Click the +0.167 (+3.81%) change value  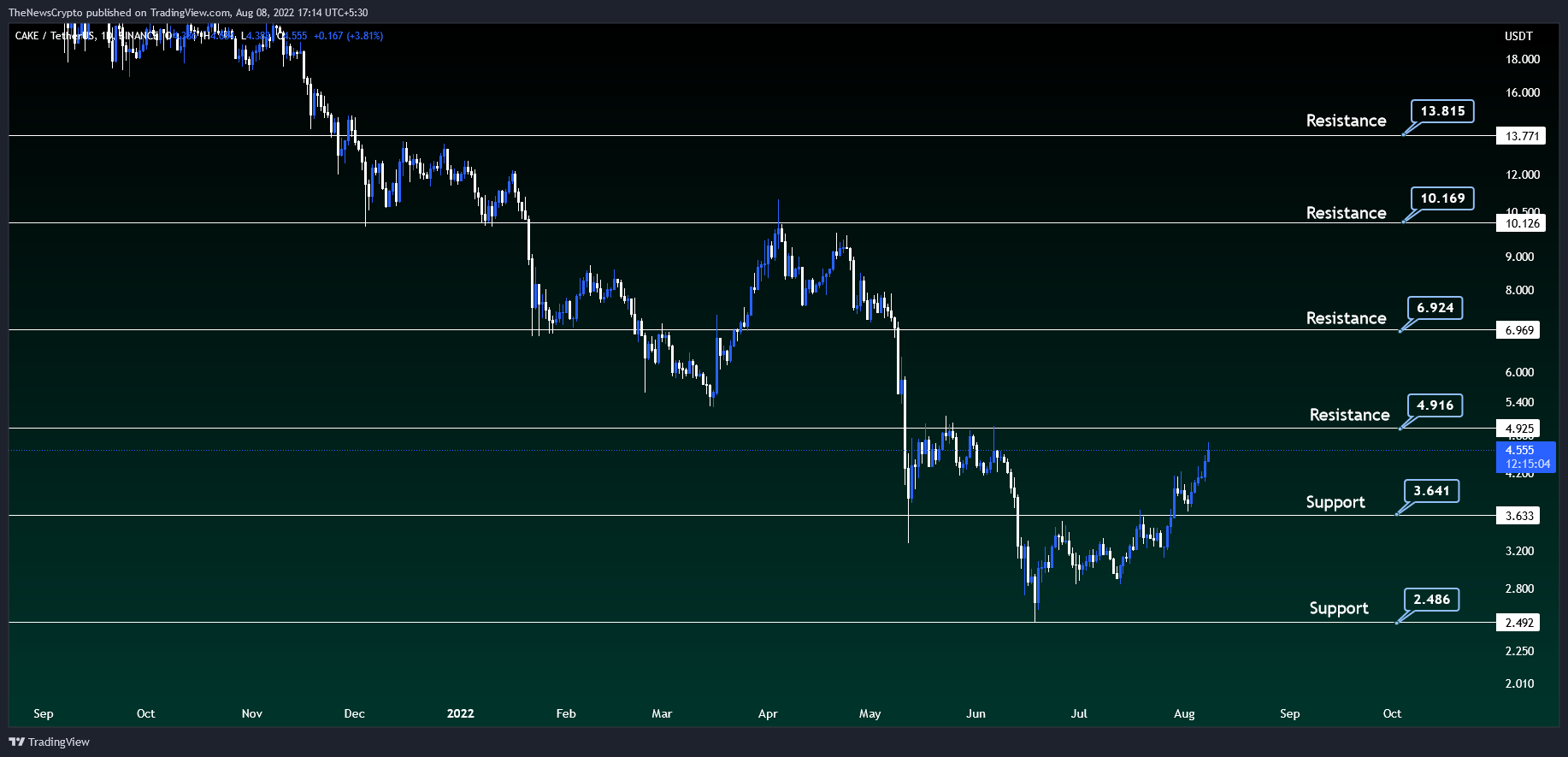[x=348, y=36]
